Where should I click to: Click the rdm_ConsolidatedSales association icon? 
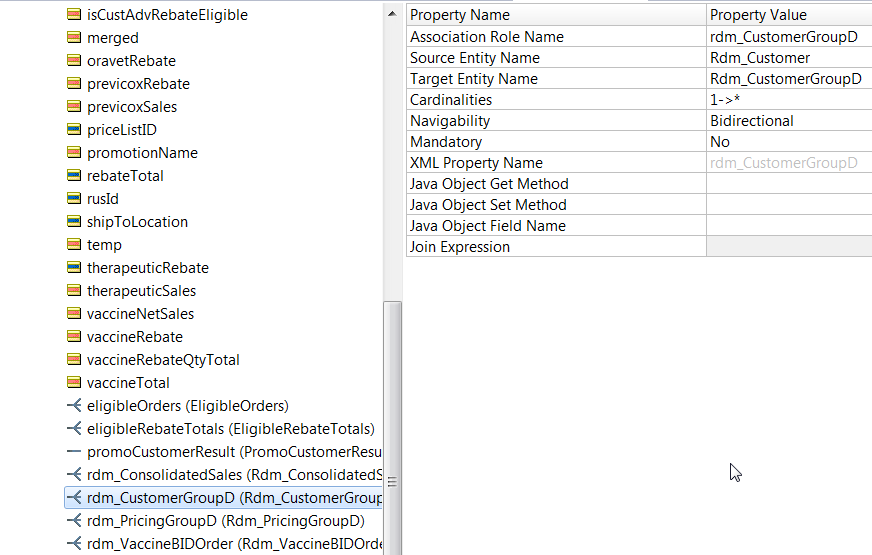click(73, 474)
